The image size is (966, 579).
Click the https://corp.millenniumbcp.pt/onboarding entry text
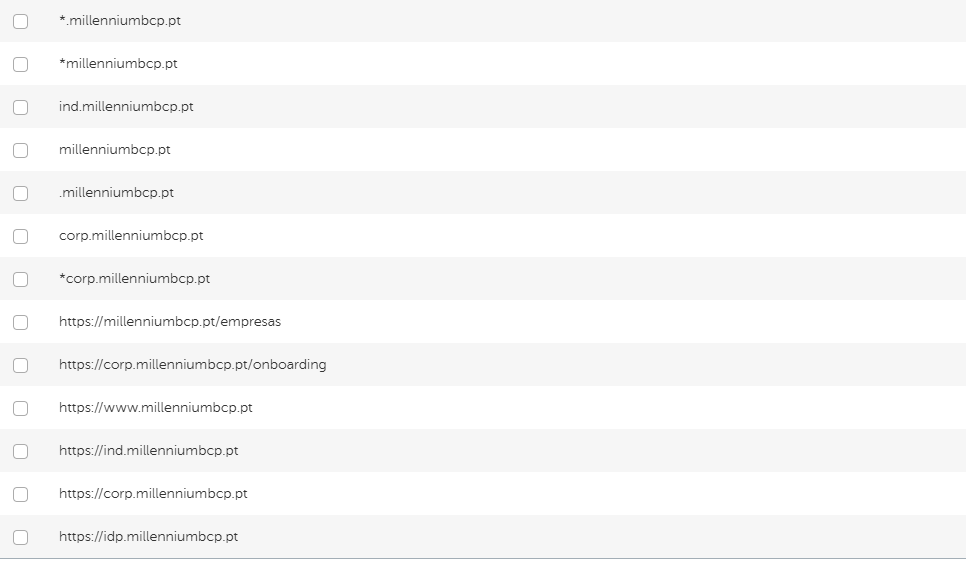[192, 365]
